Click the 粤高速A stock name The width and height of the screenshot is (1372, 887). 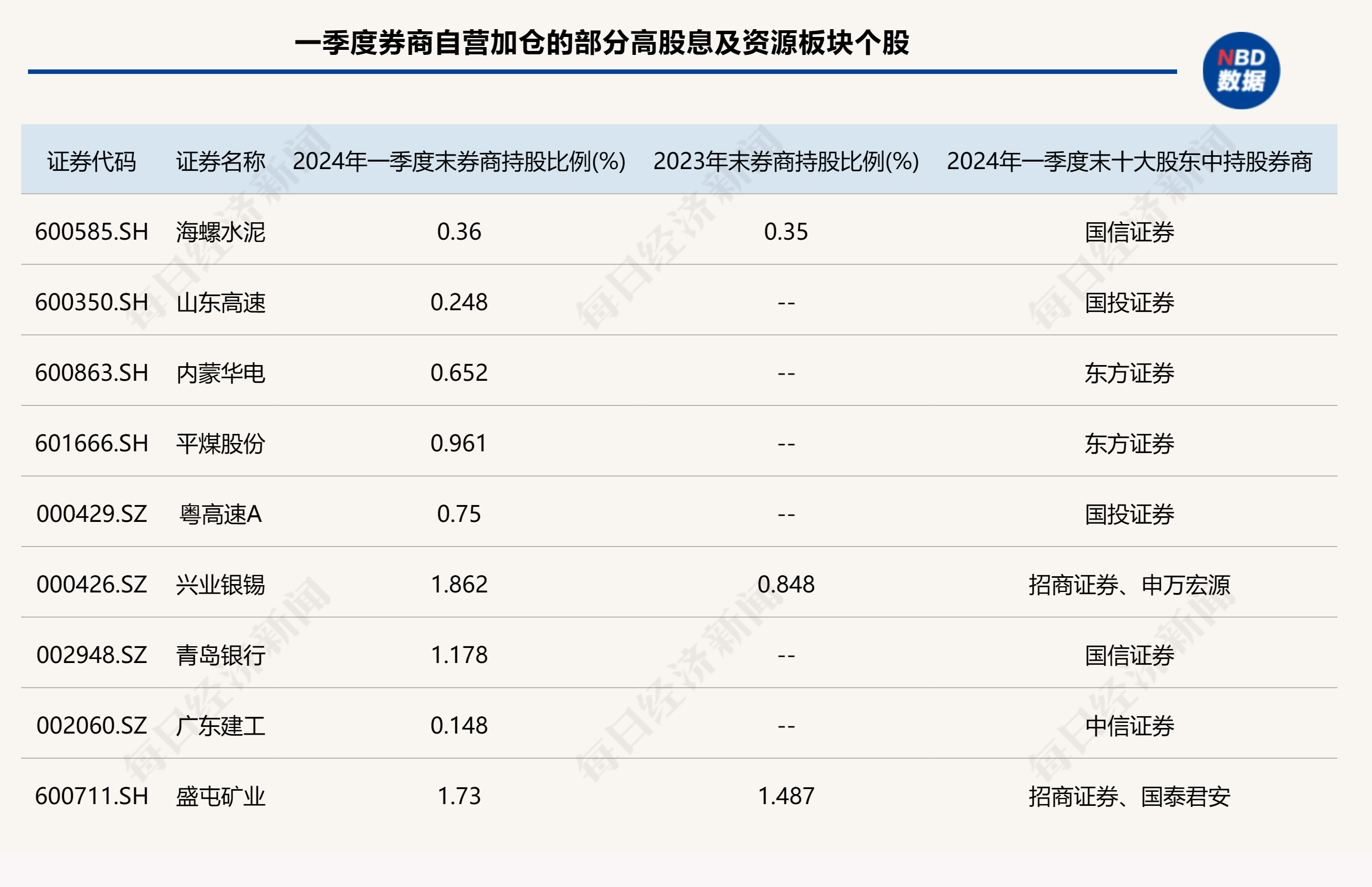click(x=221, y=513)
